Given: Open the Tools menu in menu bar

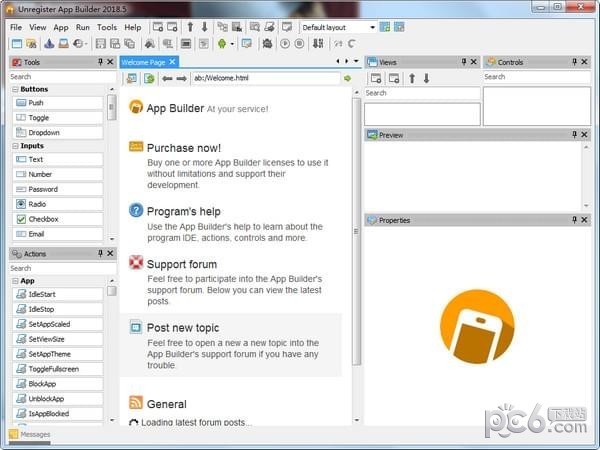Looking at the screenshot, I should tap(106, 27).
